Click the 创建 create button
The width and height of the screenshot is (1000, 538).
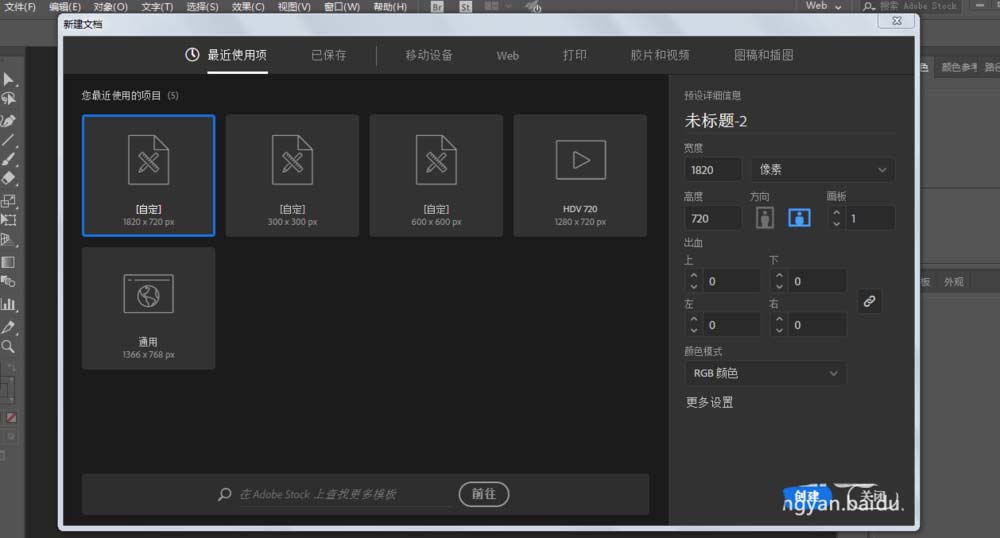click(x=806, y=497)
